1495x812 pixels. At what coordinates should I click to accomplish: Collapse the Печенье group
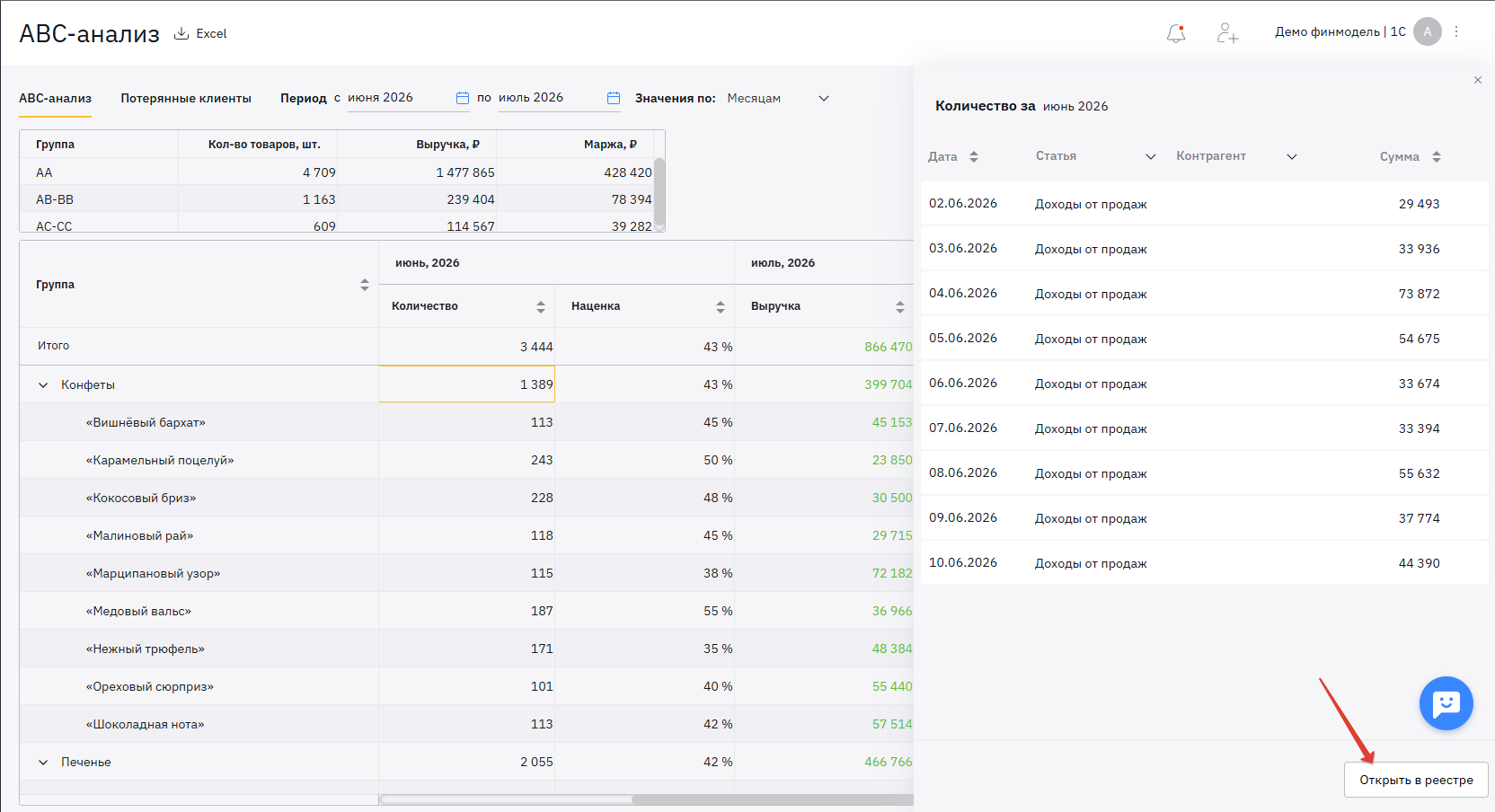point(43,762)
